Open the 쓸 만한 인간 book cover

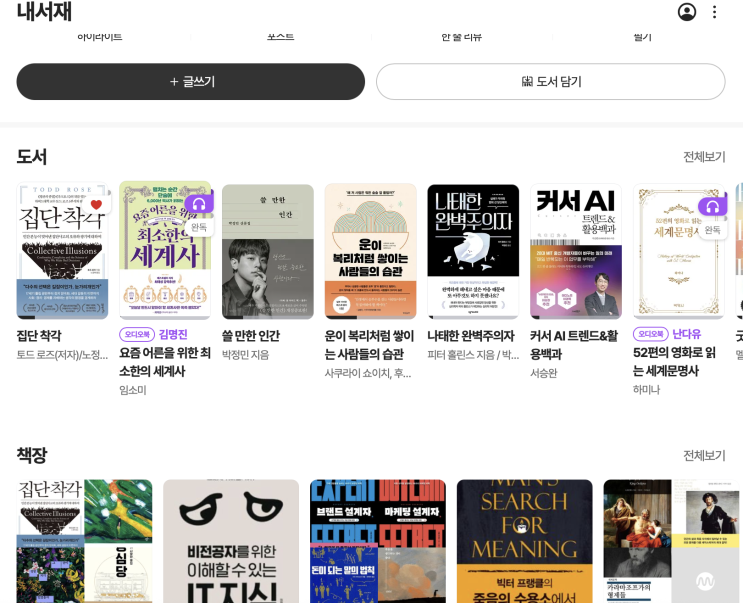pyautogui.click(x=268, y=252)
